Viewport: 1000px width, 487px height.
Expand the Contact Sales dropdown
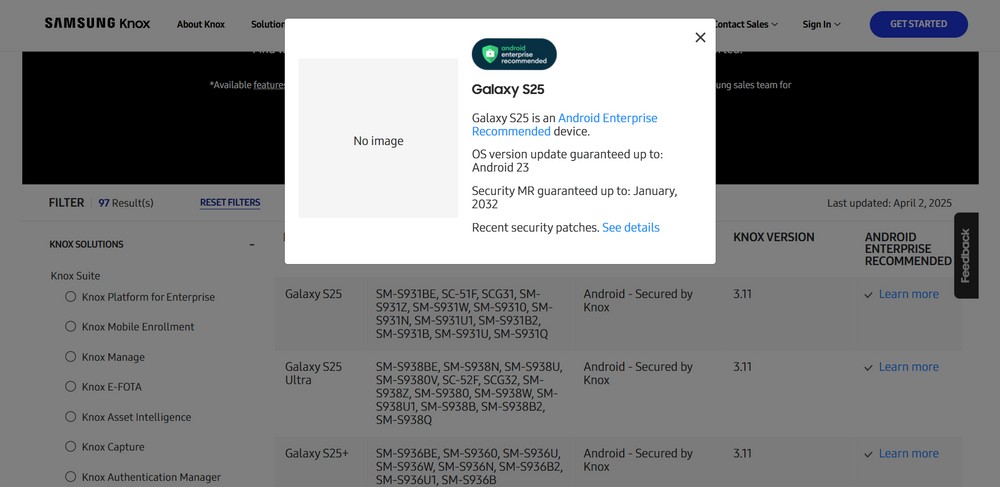pos(745,24)
